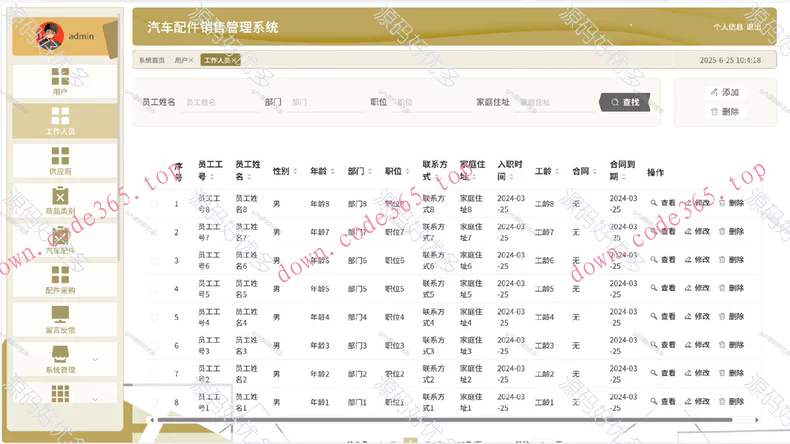790x444 pixels.
Task: Click 退出 to log out
Action: coord(753,27)
